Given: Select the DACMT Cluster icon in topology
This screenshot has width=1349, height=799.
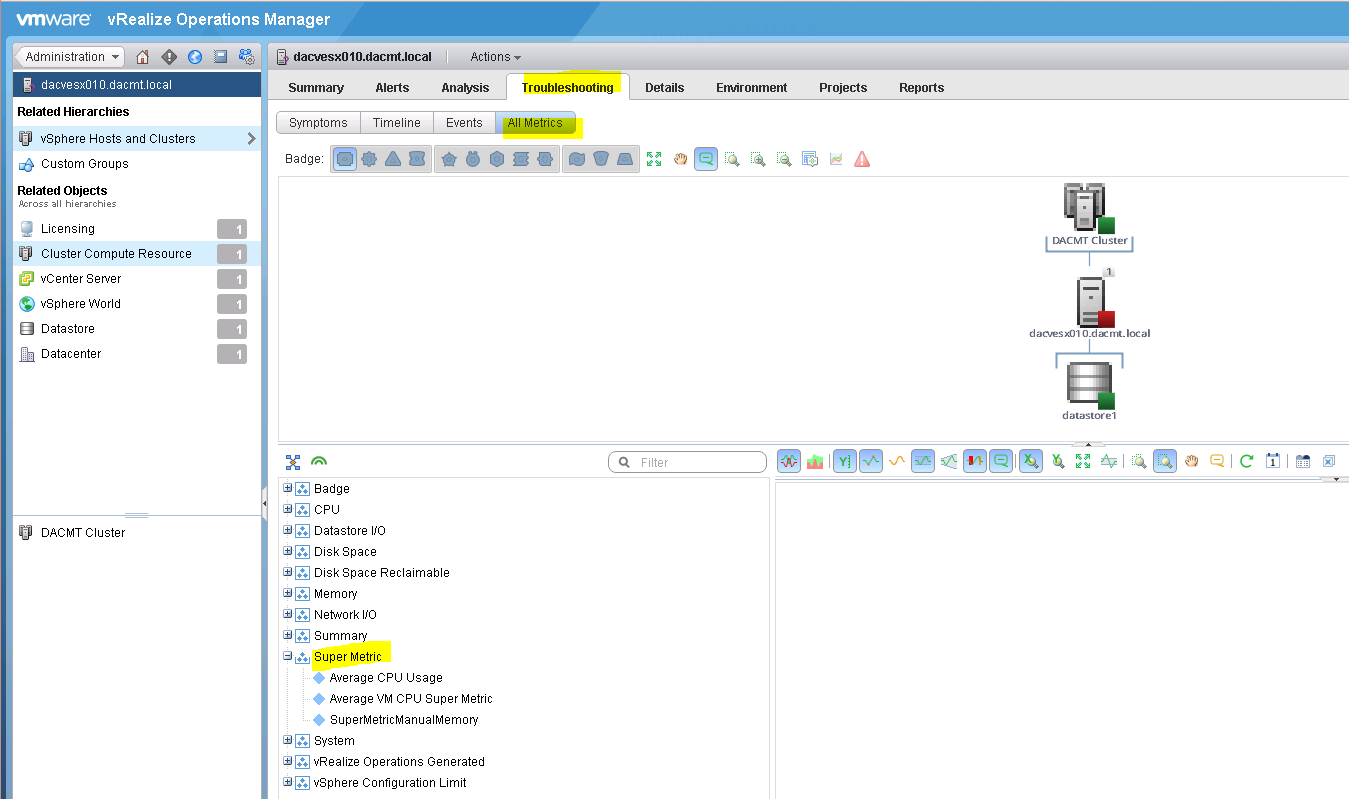Looking at the screenshot, I should point(1088,207).
